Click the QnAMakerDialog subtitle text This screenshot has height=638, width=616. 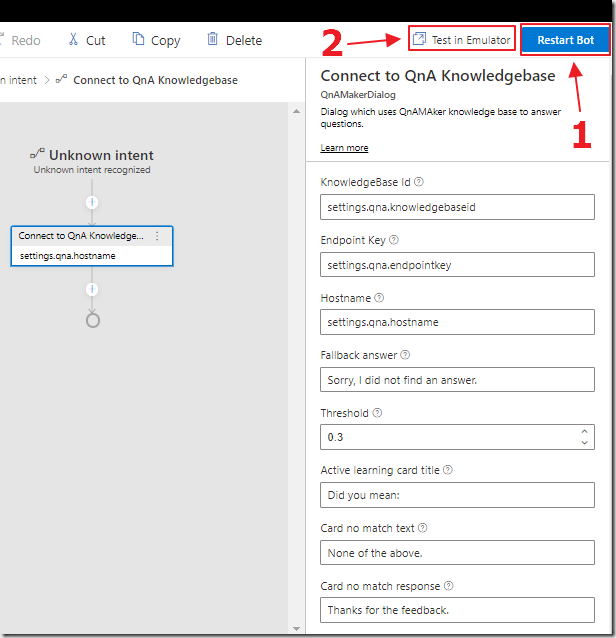[358, 95]
